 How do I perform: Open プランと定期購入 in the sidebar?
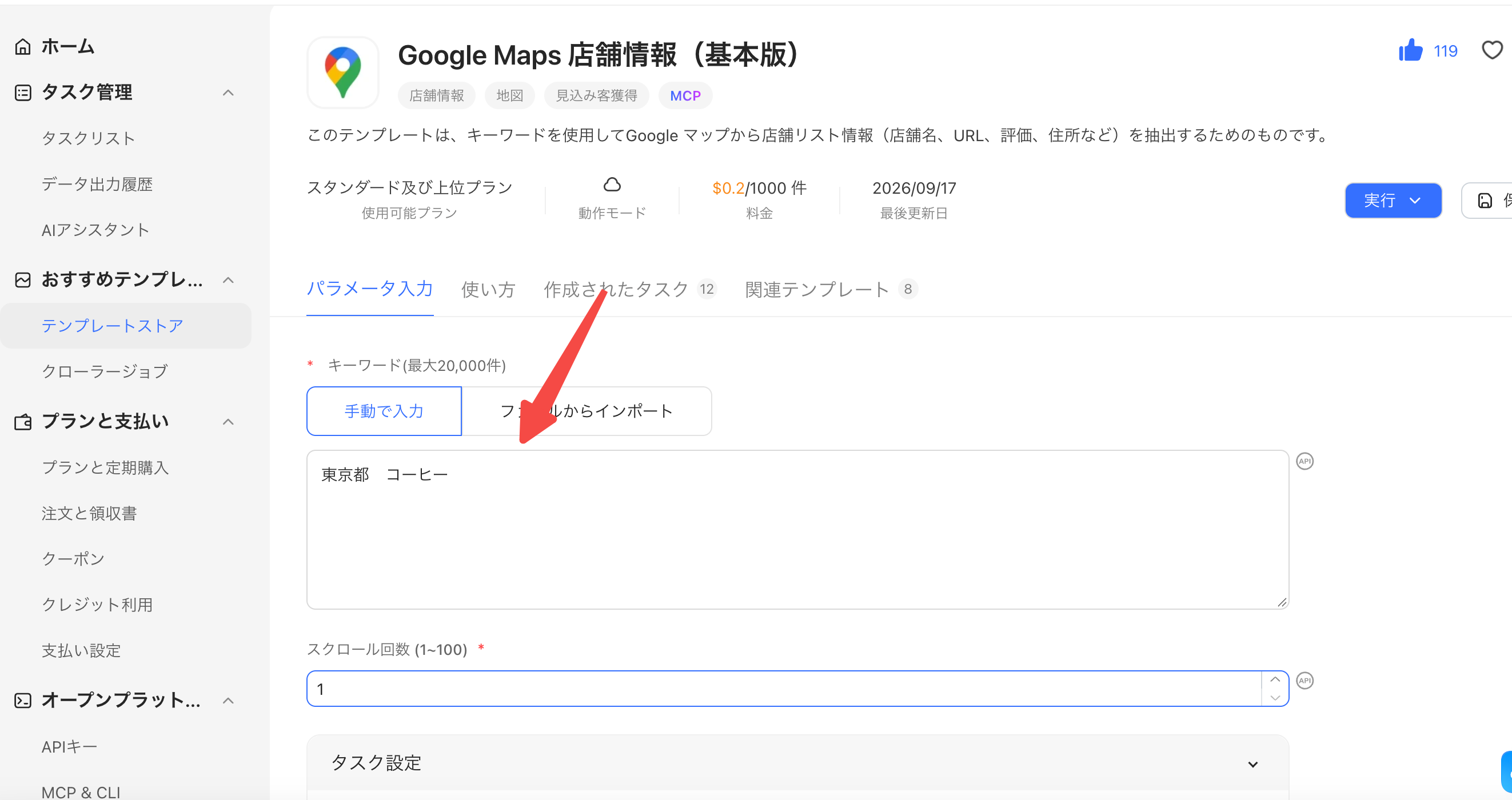pyautogui.click(x=105, y=468)
